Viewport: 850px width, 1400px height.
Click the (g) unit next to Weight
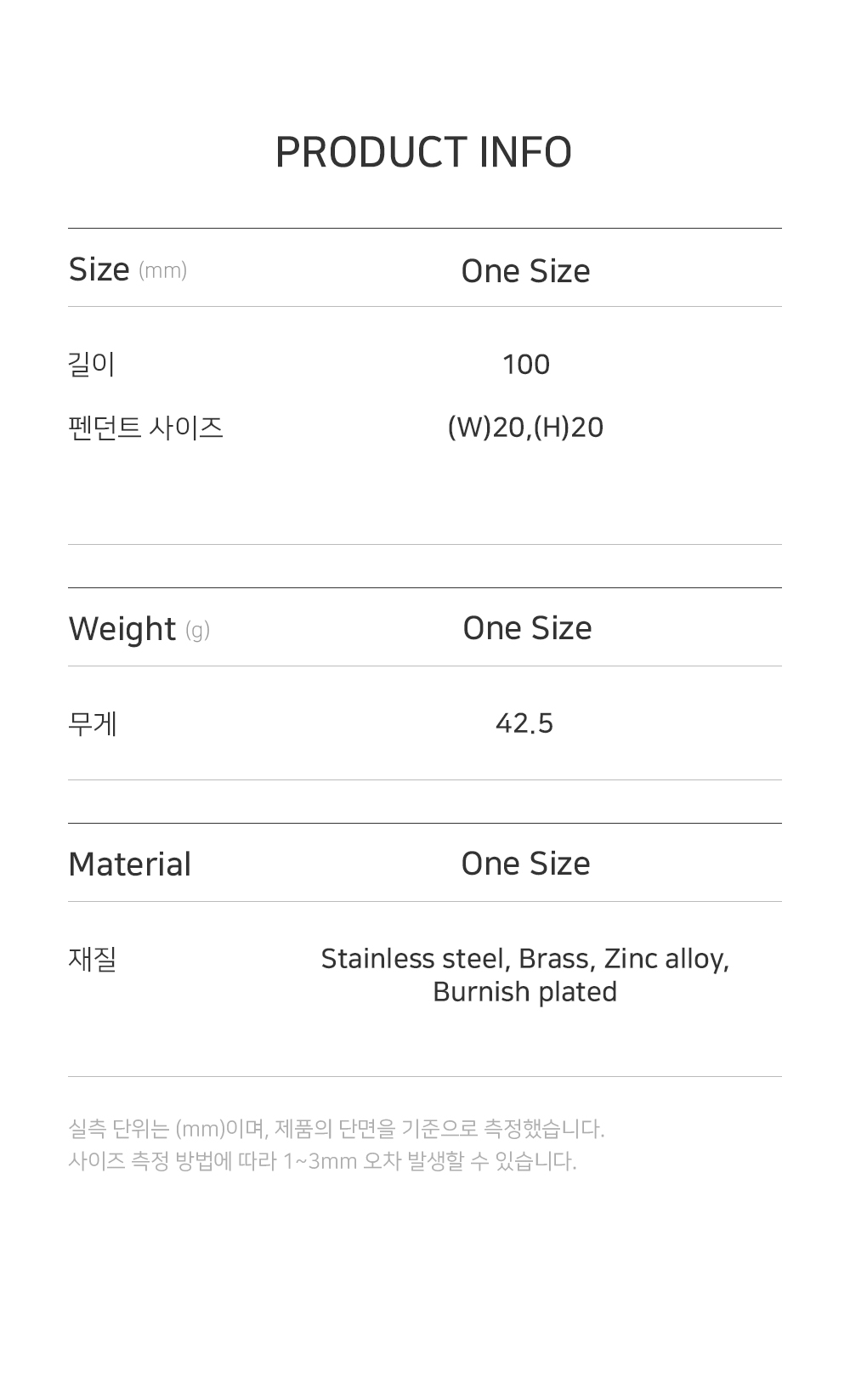pyautogui.click(x=197, y=630)
